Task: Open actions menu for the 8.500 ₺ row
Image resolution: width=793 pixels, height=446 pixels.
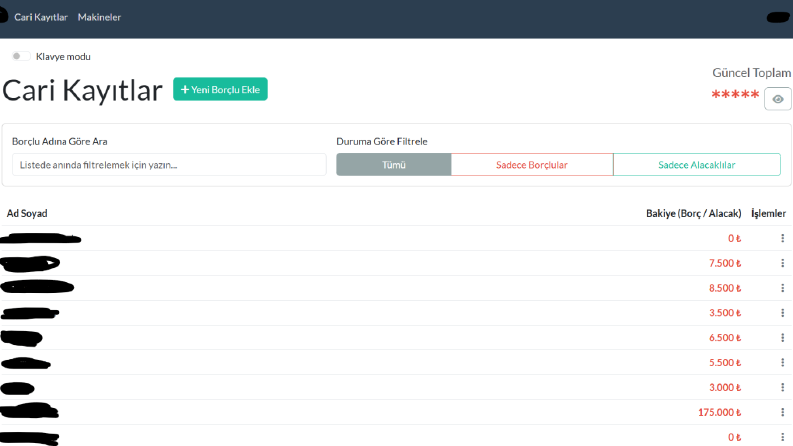Action: click(x=782, y=288)
